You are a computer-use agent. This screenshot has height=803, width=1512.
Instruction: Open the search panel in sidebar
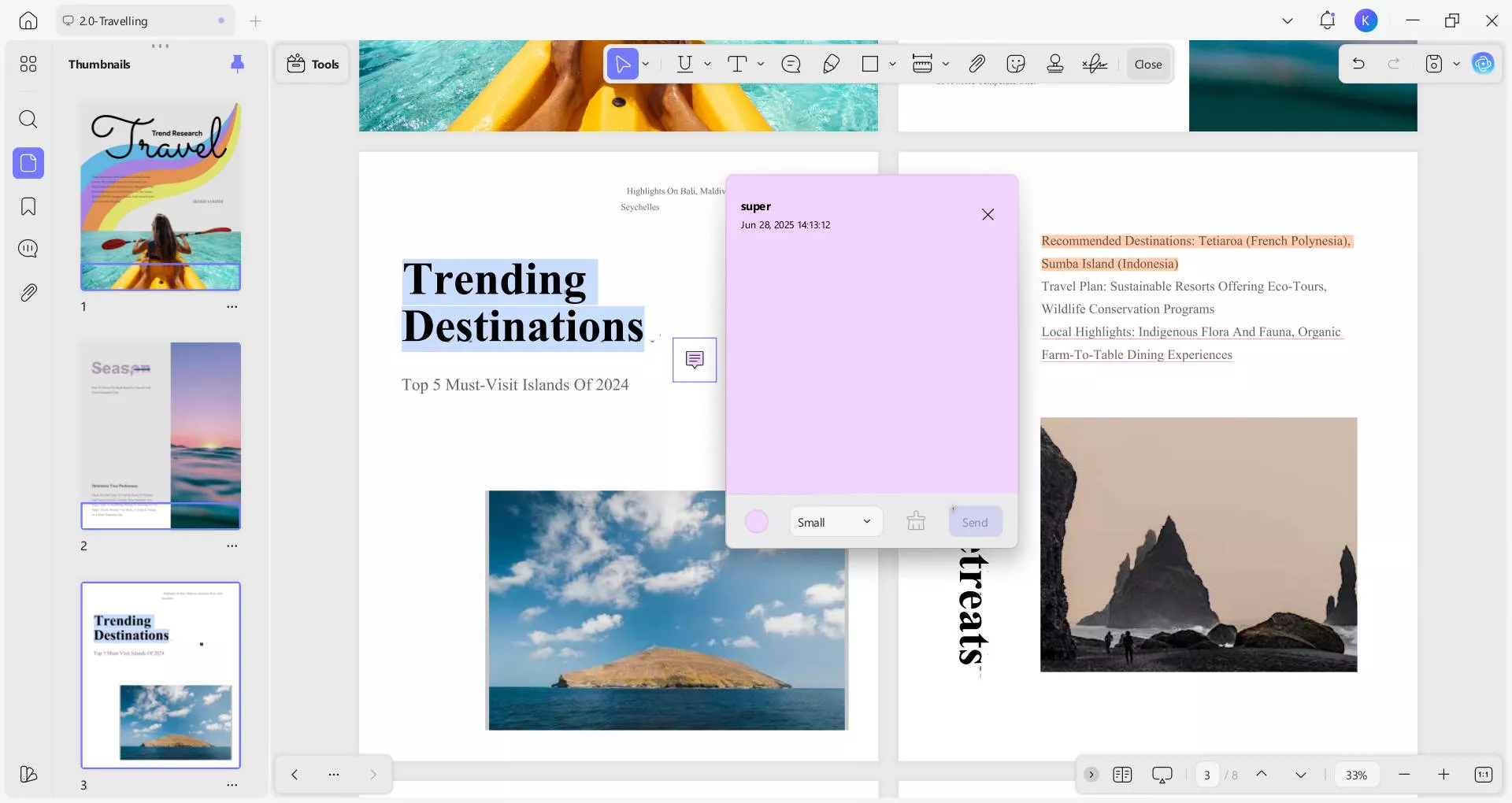pos(28,119)
